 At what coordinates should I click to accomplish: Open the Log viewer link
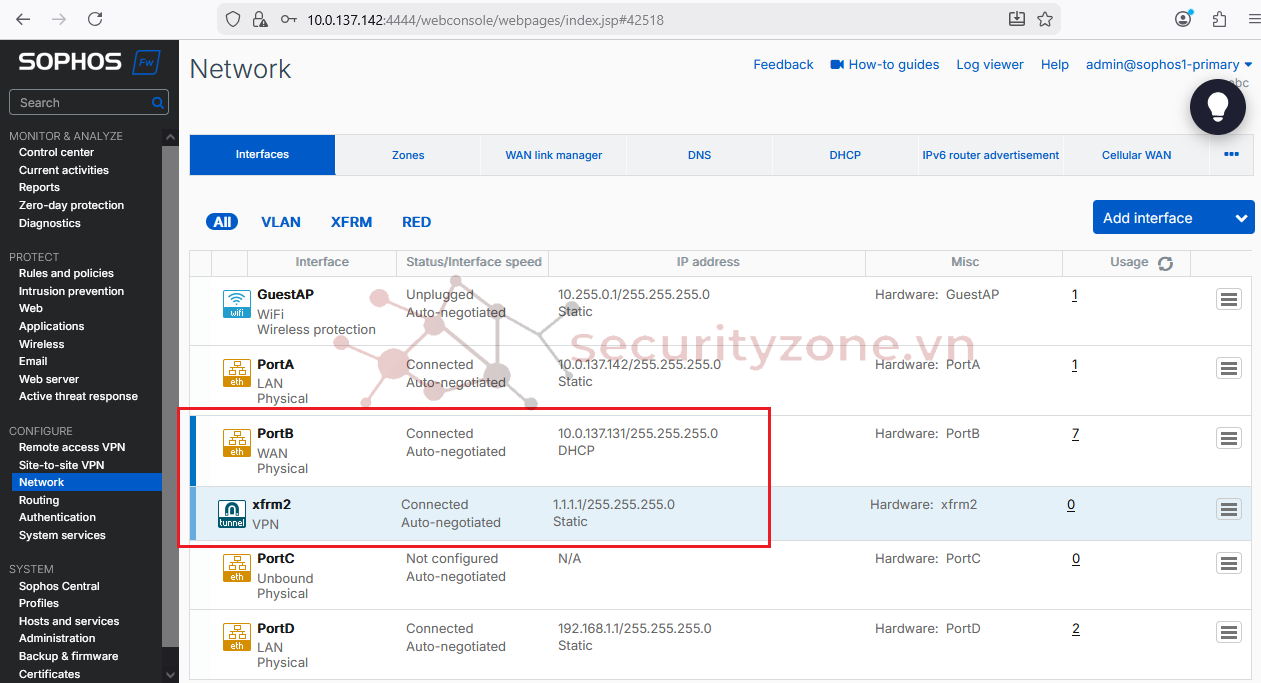tap(989, 65)
